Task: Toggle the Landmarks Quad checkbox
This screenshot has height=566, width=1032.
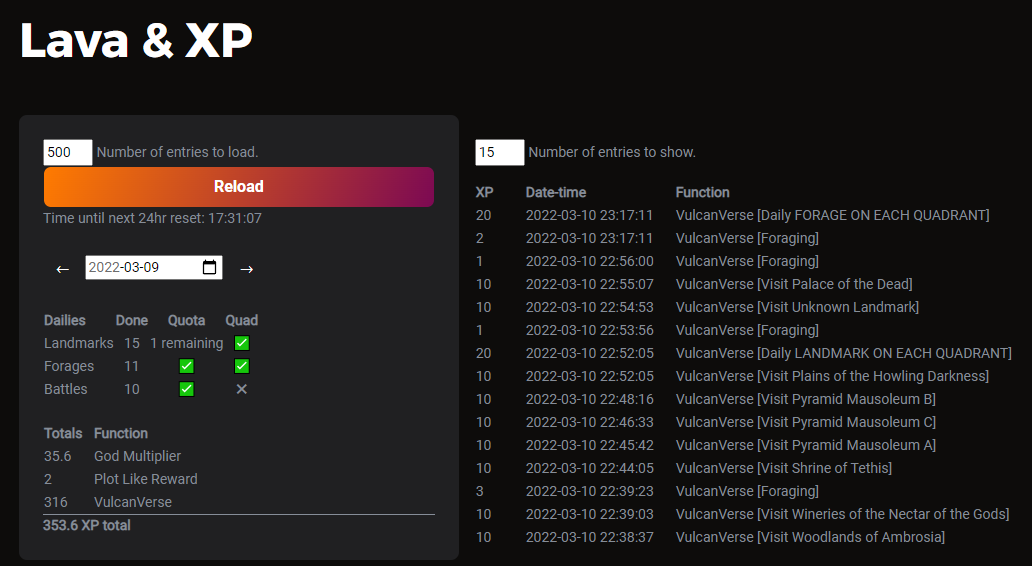Action: click(x=242, y=343)
